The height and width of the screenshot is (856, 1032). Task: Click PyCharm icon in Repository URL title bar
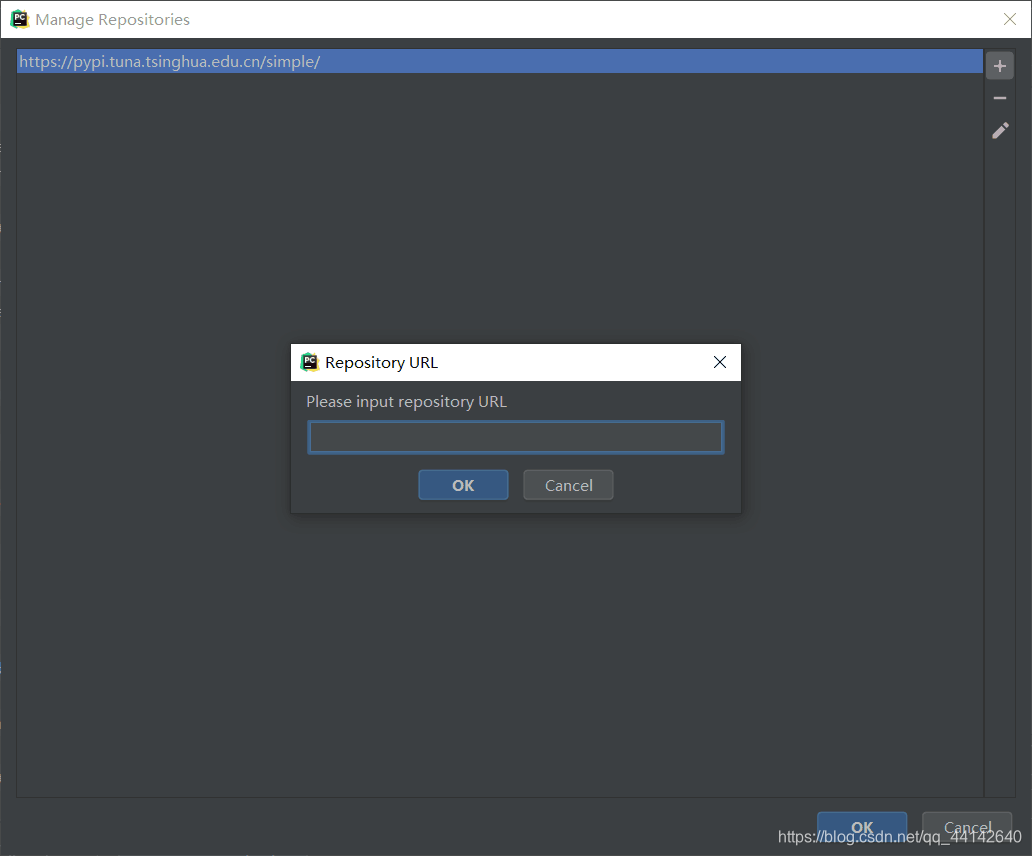[309, 362]
